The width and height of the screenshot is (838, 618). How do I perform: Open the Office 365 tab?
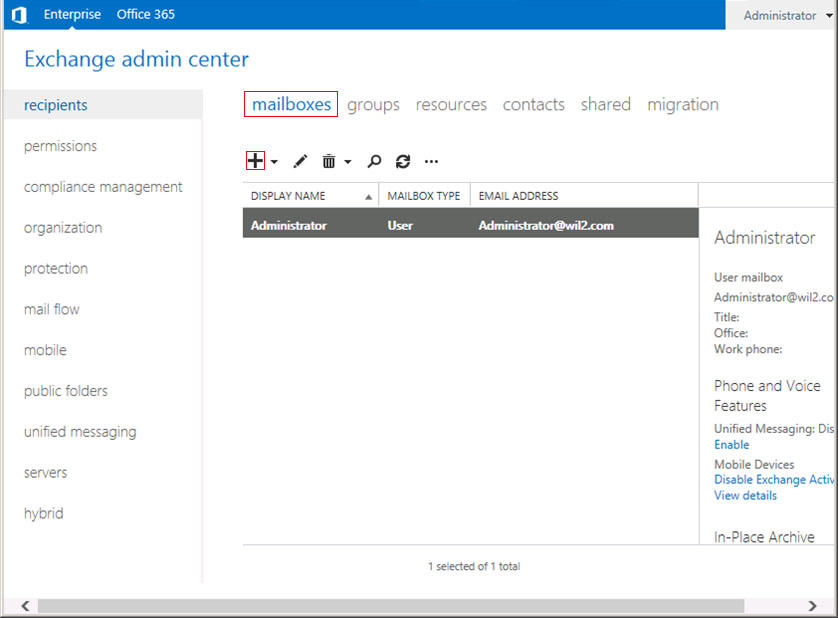(145, 15)
